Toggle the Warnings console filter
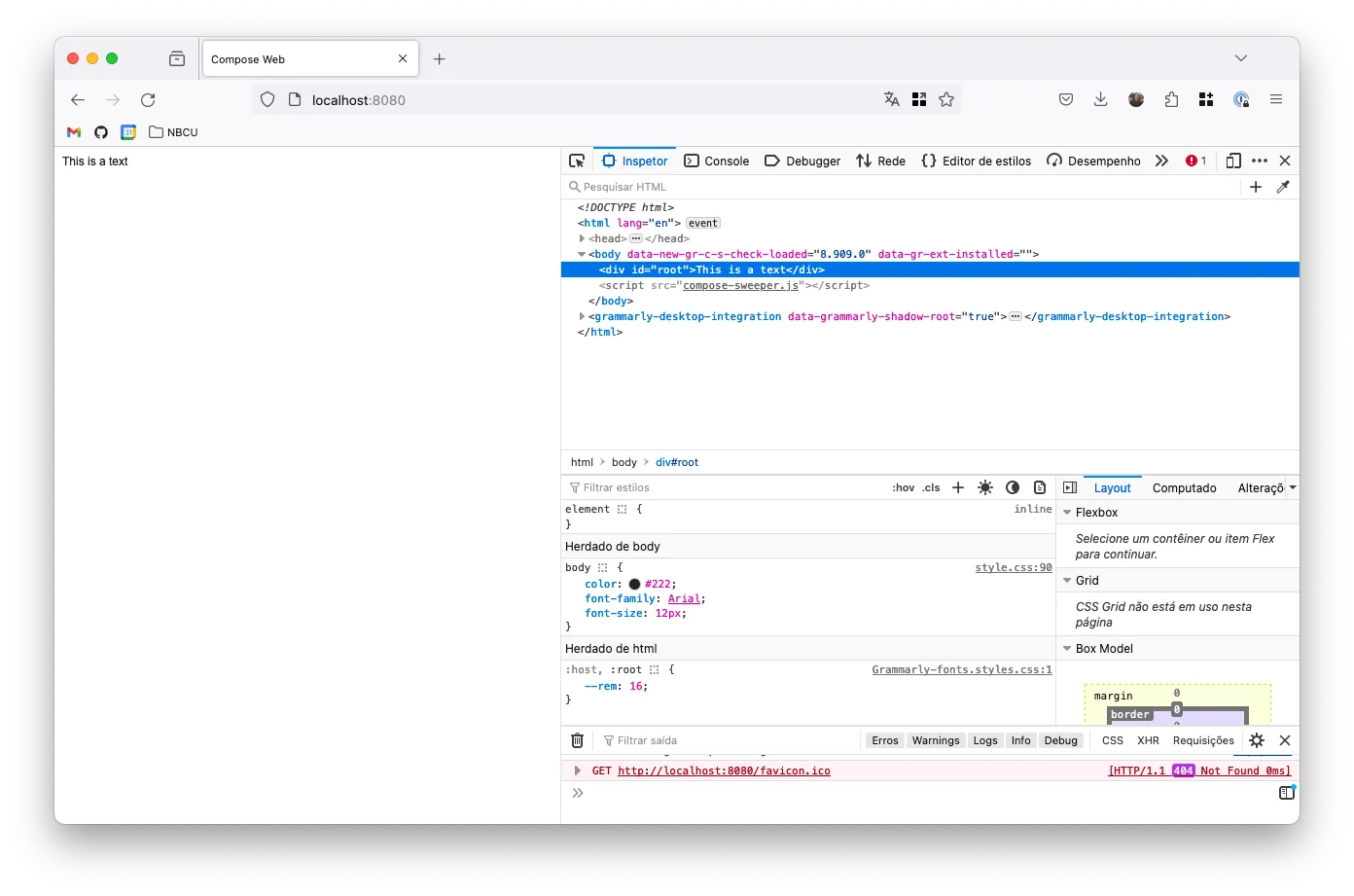The image size is (1354, 896). coord(936,740)
